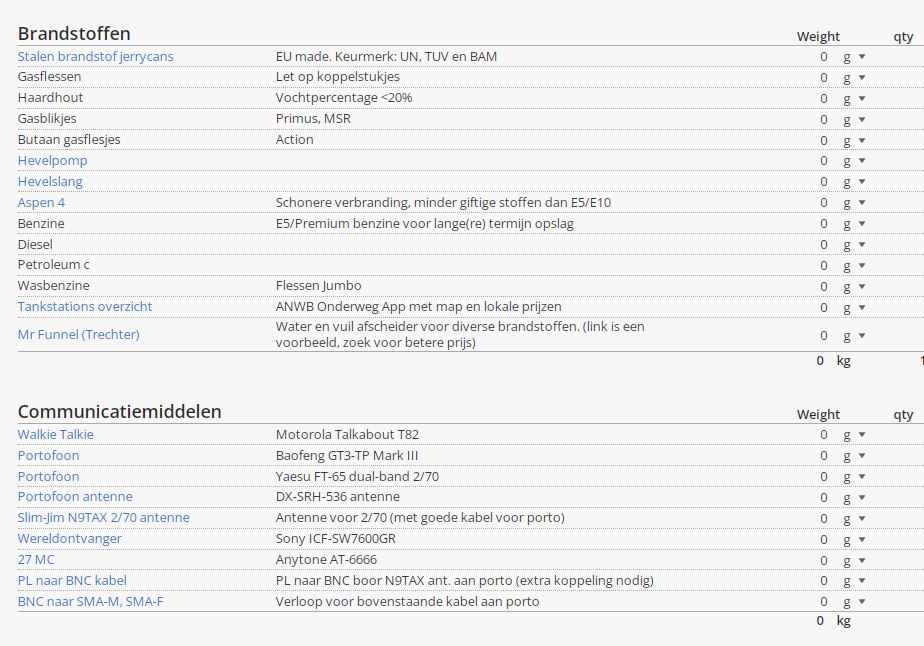Image resolution: width=924 pixels, height=646 pixels.
Task: Open the Walkie Talkie link
Action: [x=55, y=434]
